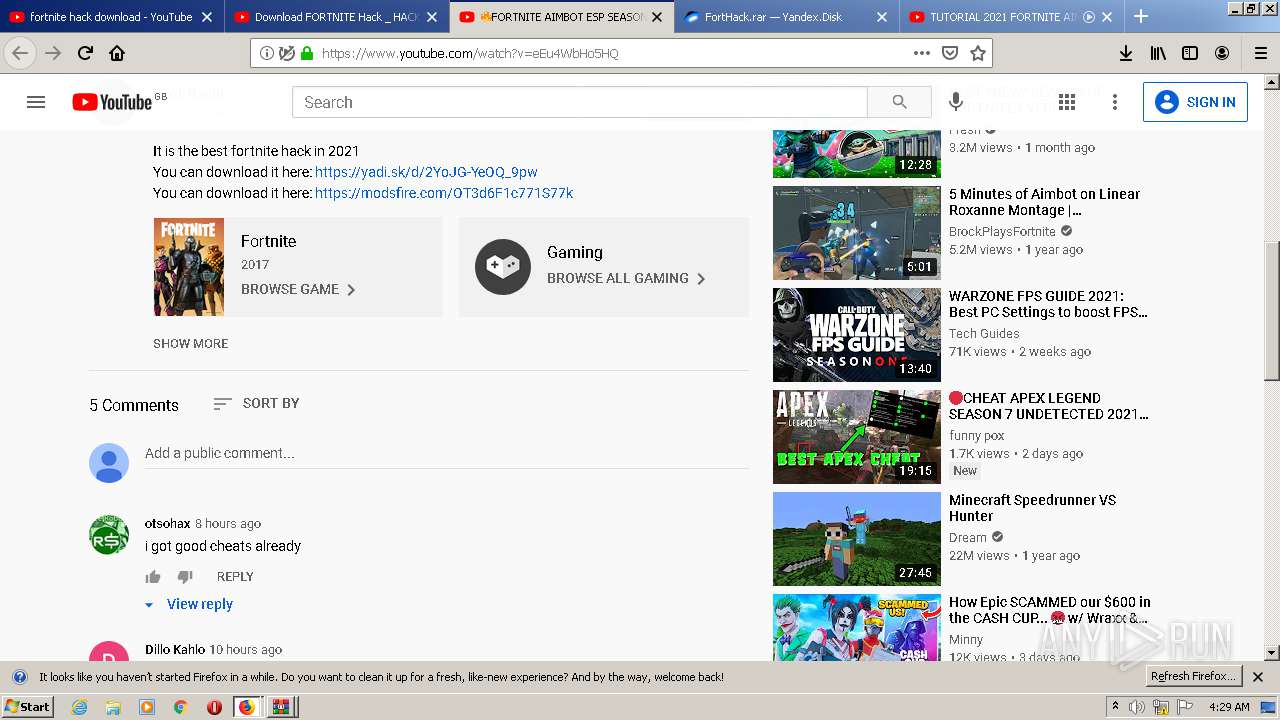The image size is (1280, 720).
Task: Dismiss the Firefox refresh notification bar
Action: click(x=1258, y=677)
